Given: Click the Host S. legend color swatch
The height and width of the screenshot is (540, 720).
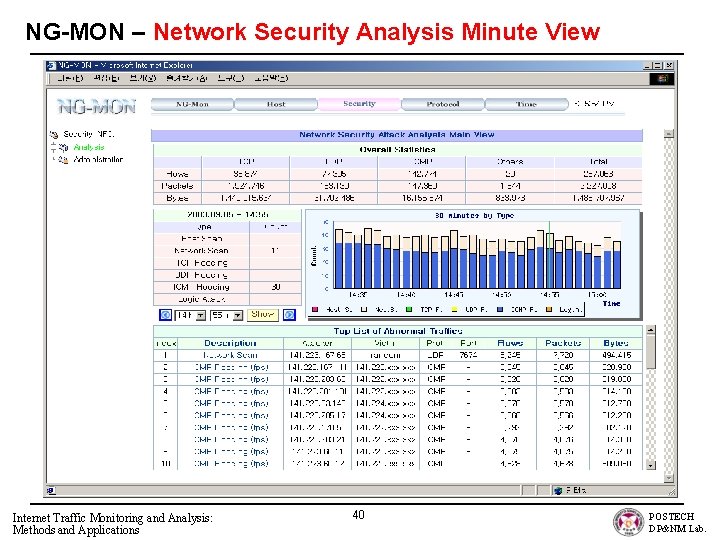Looking at the screenshot, I should tap(315, 310).
